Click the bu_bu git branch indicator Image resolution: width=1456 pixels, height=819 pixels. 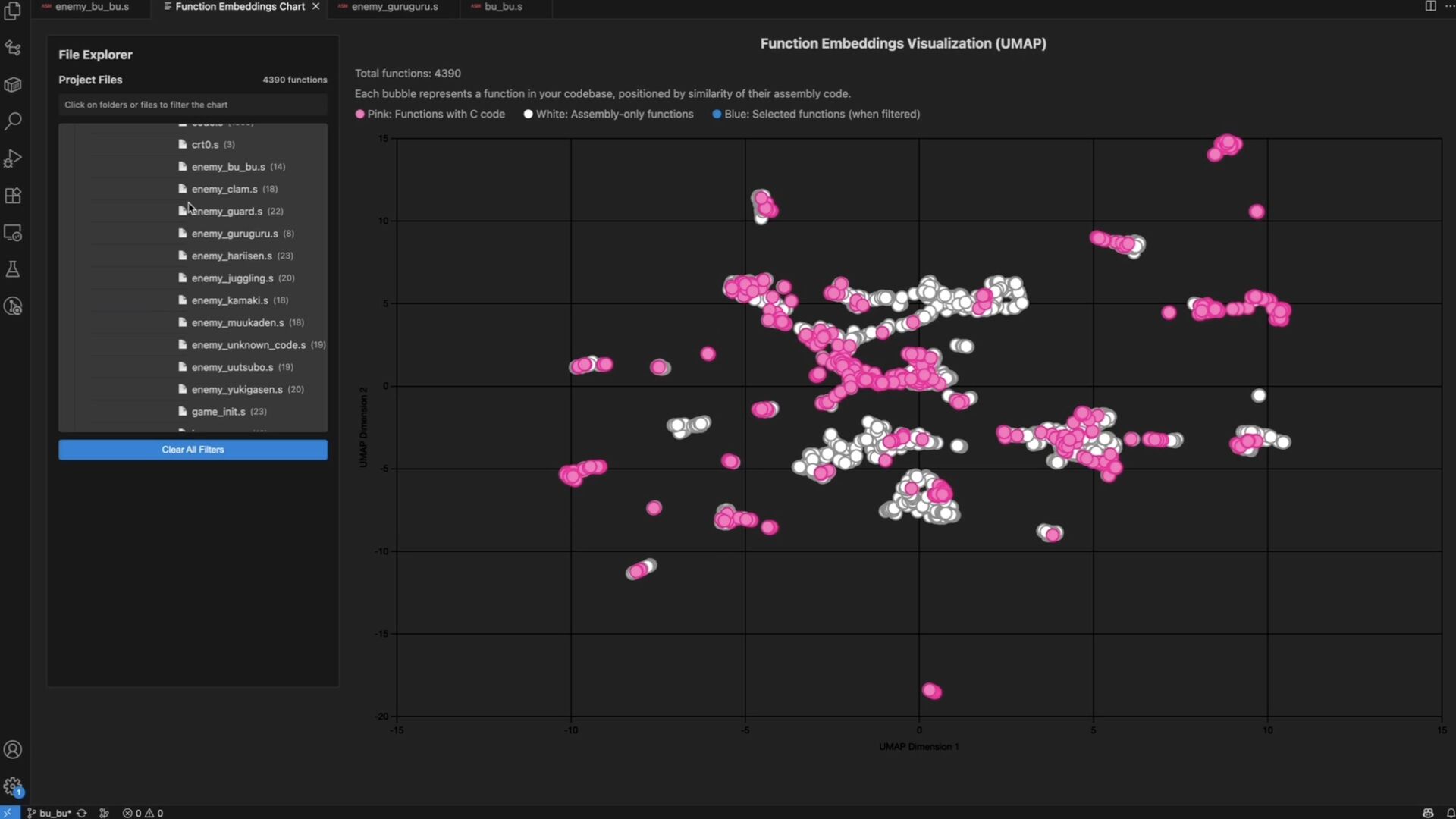pyautogui.click(x=50, y=813)
